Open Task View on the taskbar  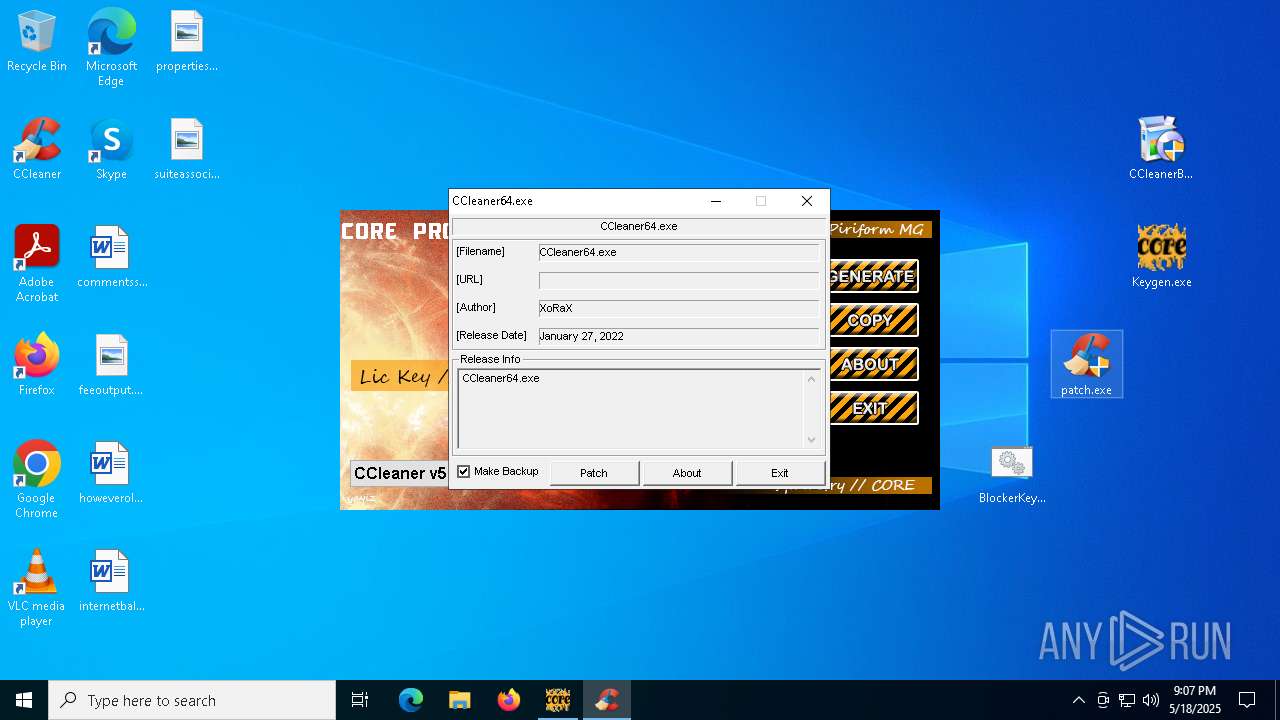pos(360,700)
